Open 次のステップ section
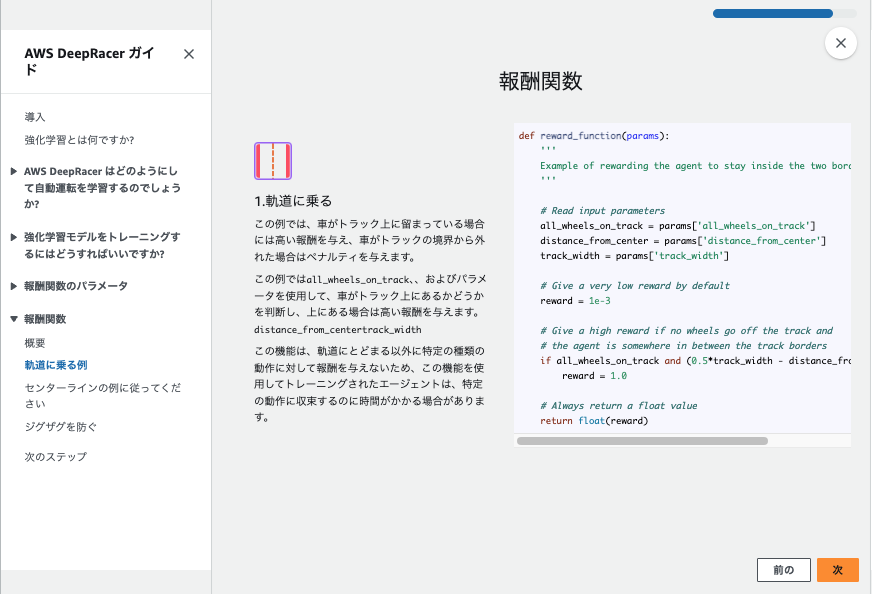872x594 pixels. click(56, 457)
